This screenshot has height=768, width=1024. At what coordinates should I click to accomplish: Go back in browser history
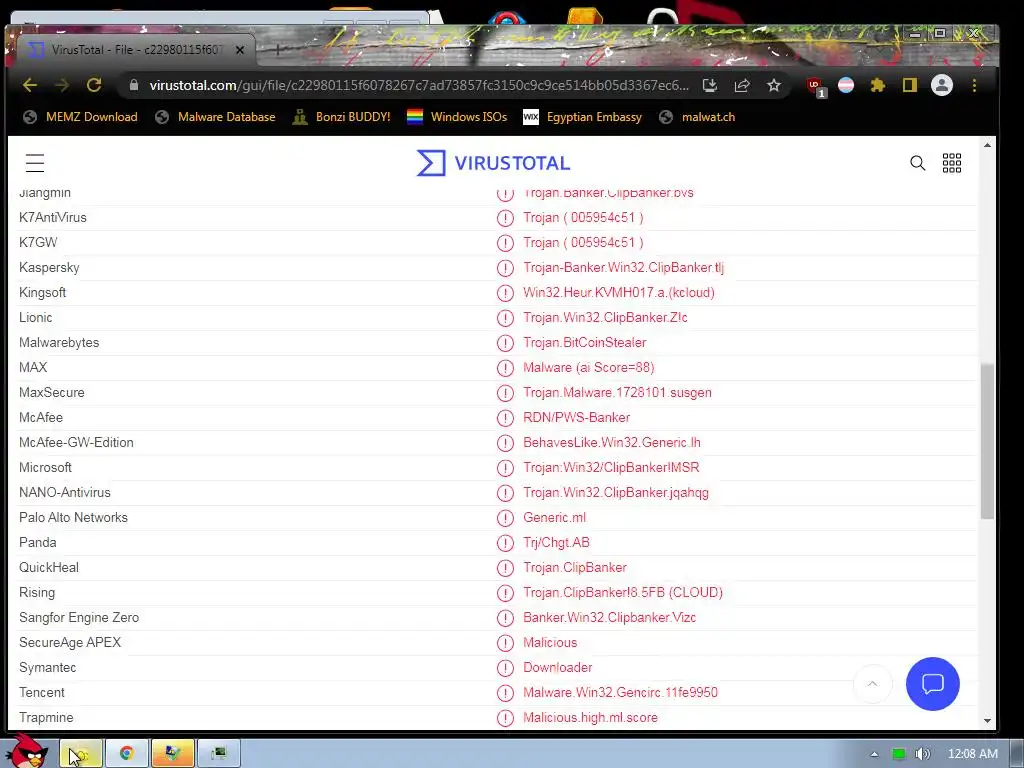point(30,86)
